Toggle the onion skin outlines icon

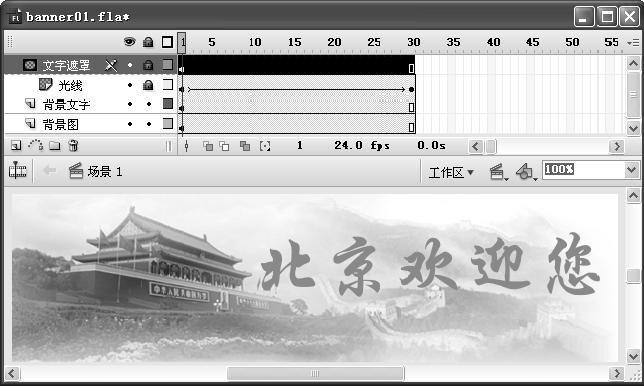[224, 146]
